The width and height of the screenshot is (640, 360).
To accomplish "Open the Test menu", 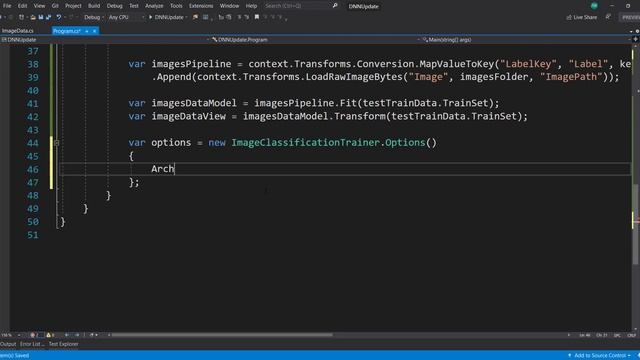I will click(133, 6).
